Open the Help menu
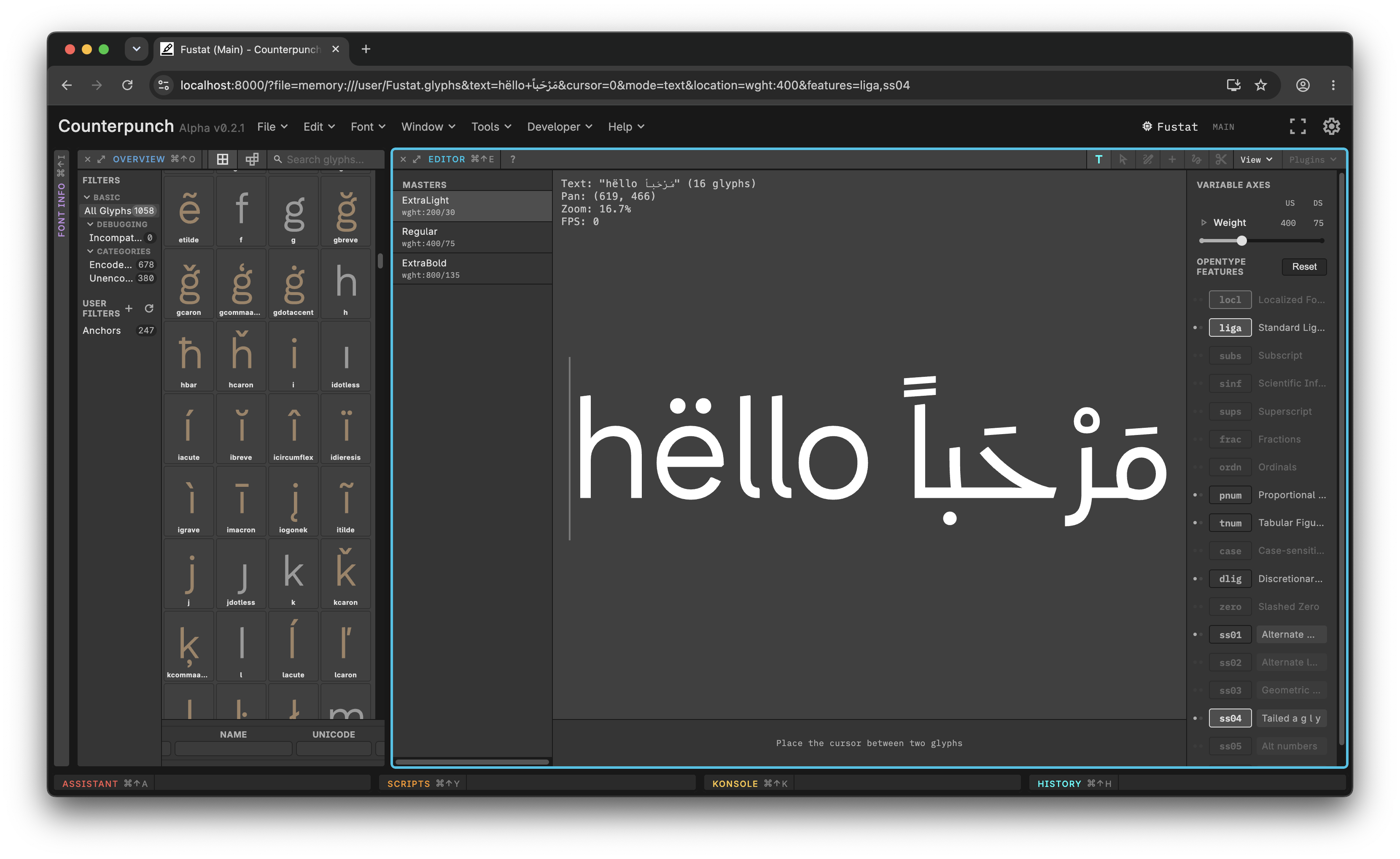Viewport: 1400px width, 859px height. coord(626,127)
